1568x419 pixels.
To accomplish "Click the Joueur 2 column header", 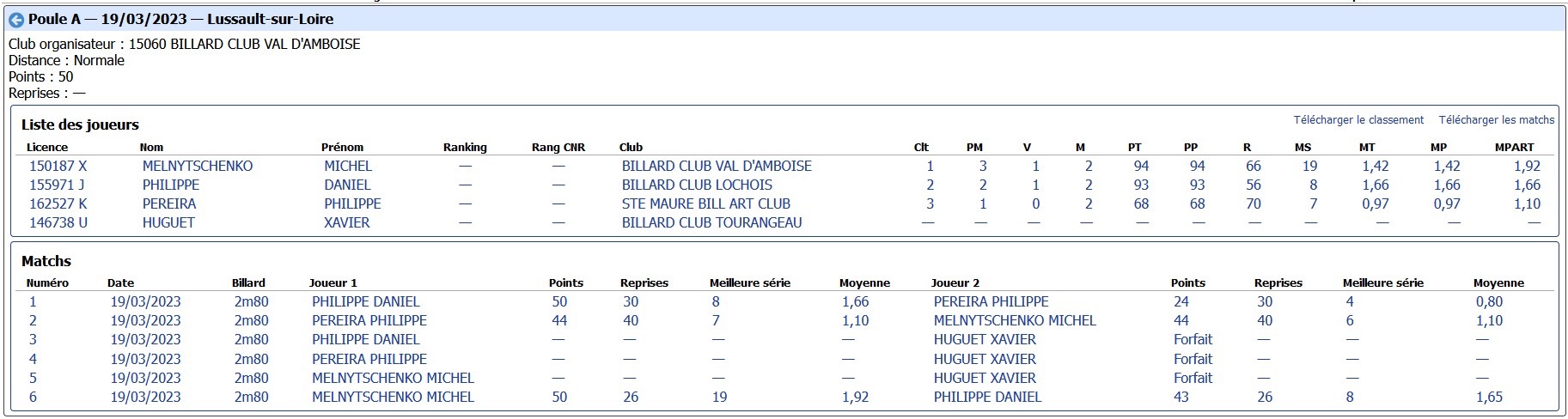I will tap(955, 282).
